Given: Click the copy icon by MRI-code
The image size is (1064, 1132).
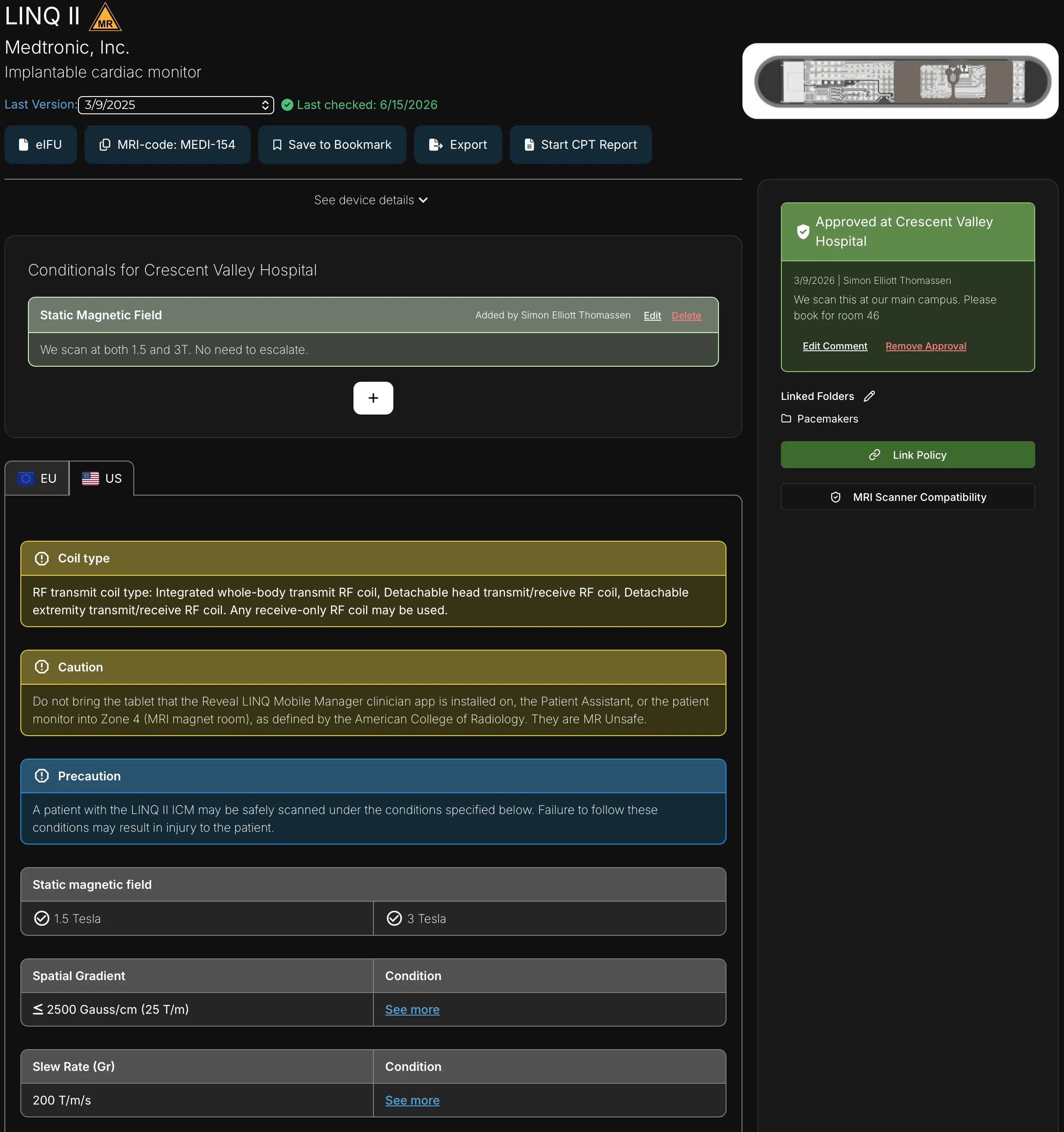Looking at the screenshot, I should pyautogui.click(x=105, y=145).
